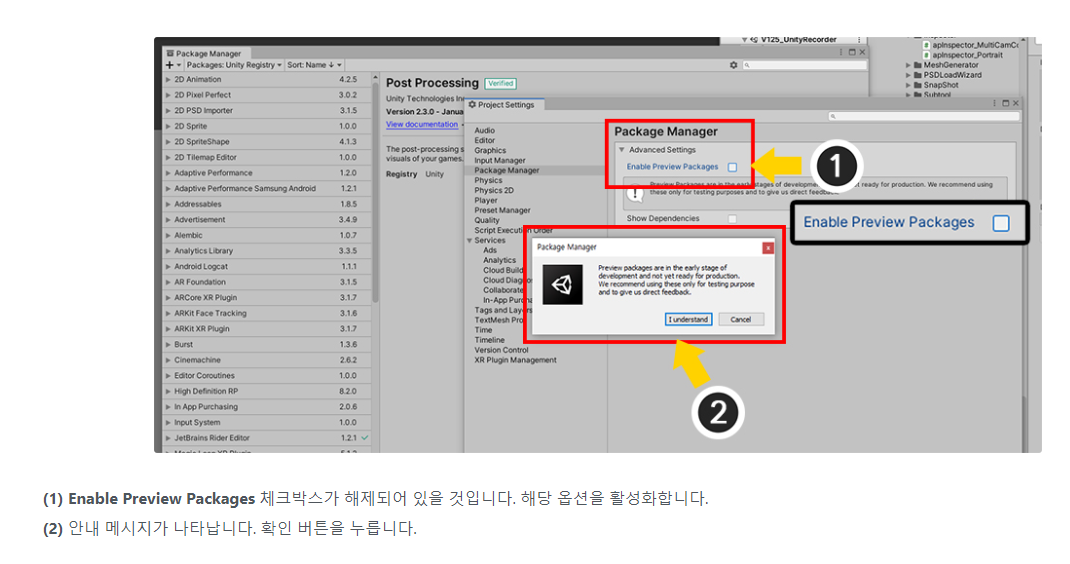Open the PSDLoadWizard folder icon
This screenshot has height=564, width=1070.
coord(918,75)
